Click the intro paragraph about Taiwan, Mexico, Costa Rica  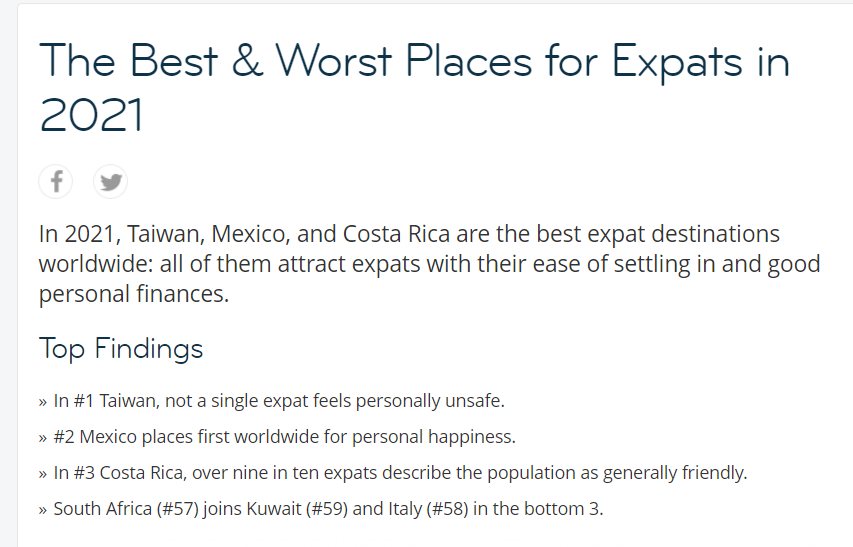point(429,264)
